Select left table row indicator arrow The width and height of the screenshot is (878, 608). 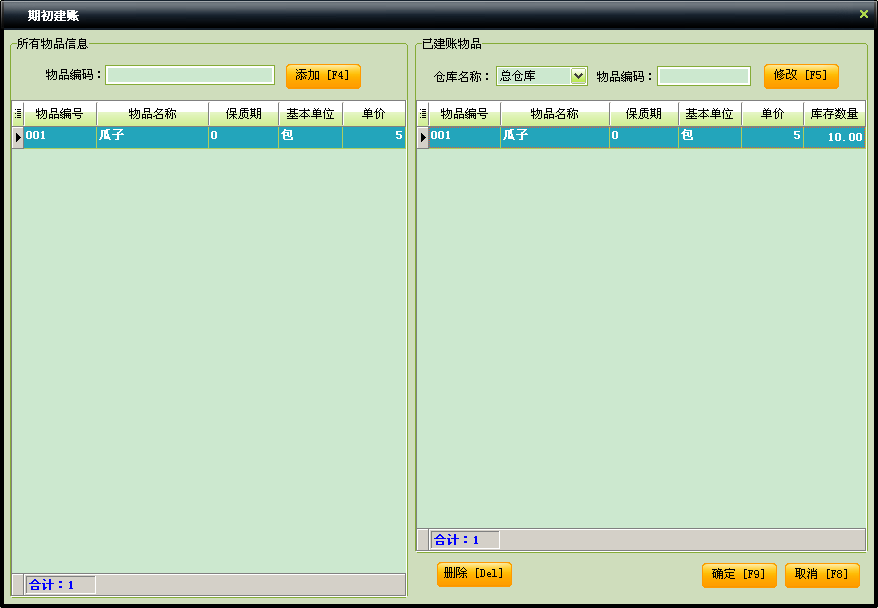(18, 137)
